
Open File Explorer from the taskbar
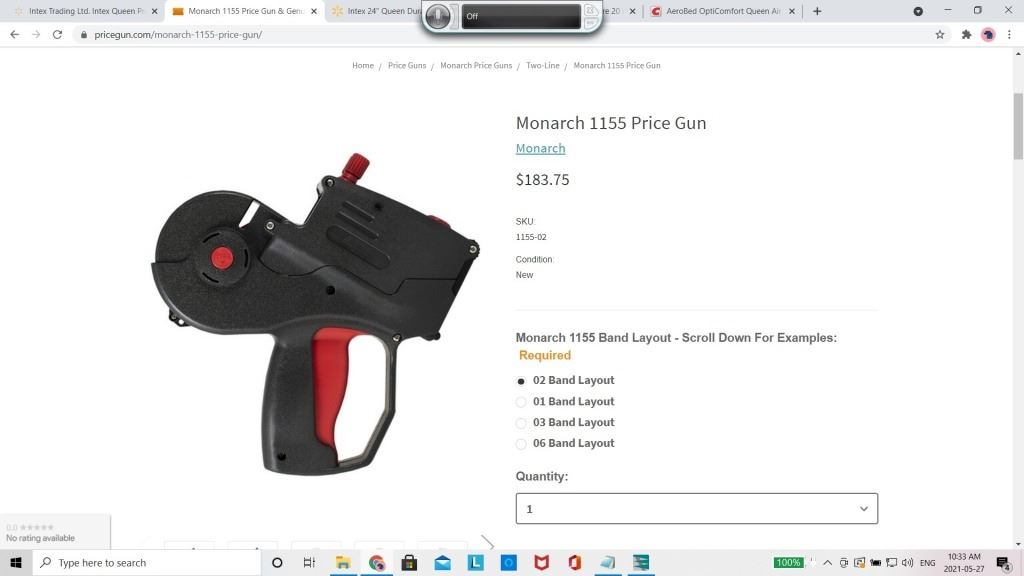343,562
